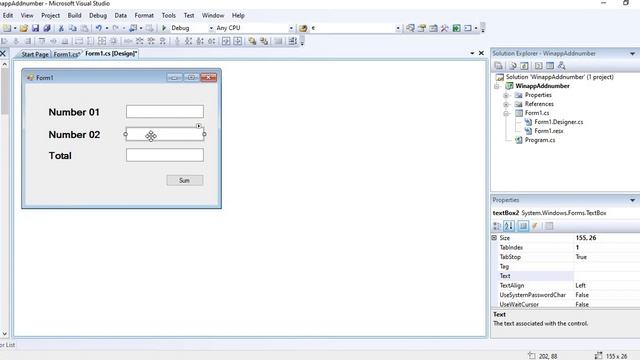Click the Save All icon

pyautogui.click(x=47, y=28)
